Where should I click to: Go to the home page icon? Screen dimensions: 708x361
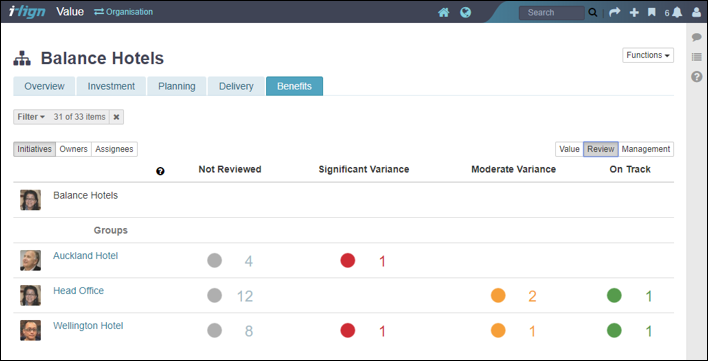click(x=444, y=12)
